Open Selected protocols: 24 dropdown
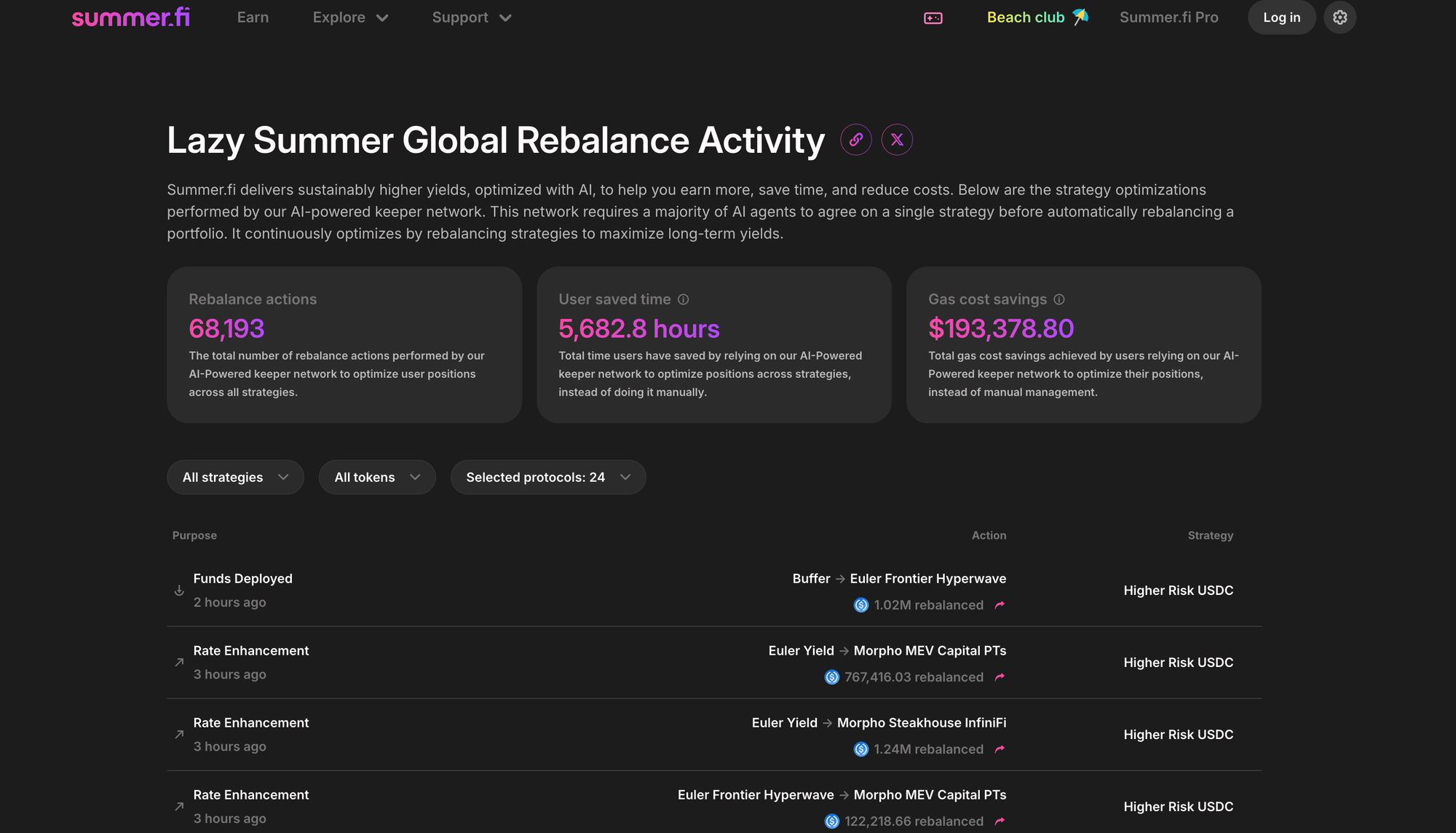This screenshot has width=1456, height=833. pyautogui.click(x=547, y=477)
